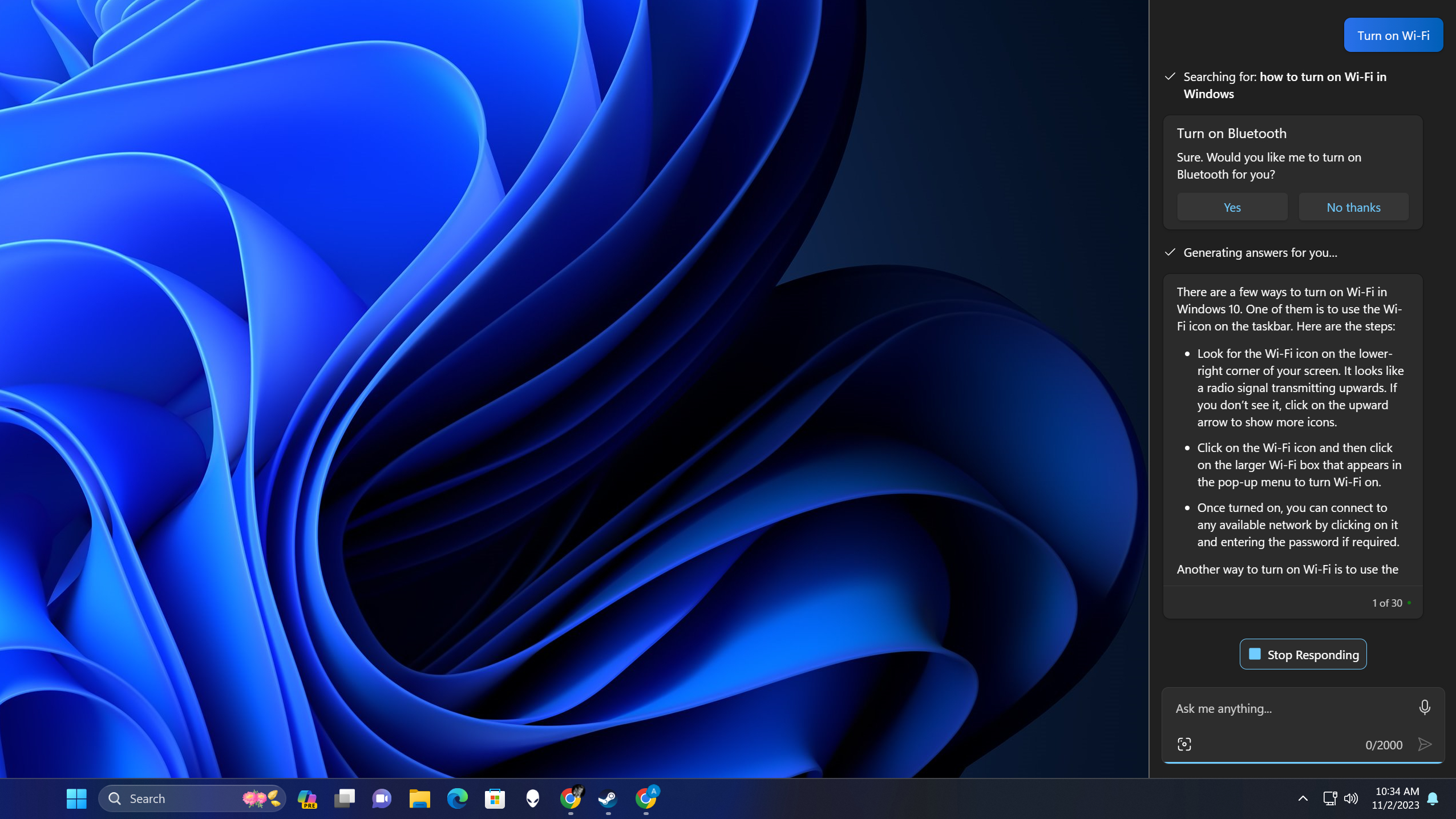The image size is (1456, 819).
Task: Select Yes to turn on Bluetooth
Action: [1232, 207]
